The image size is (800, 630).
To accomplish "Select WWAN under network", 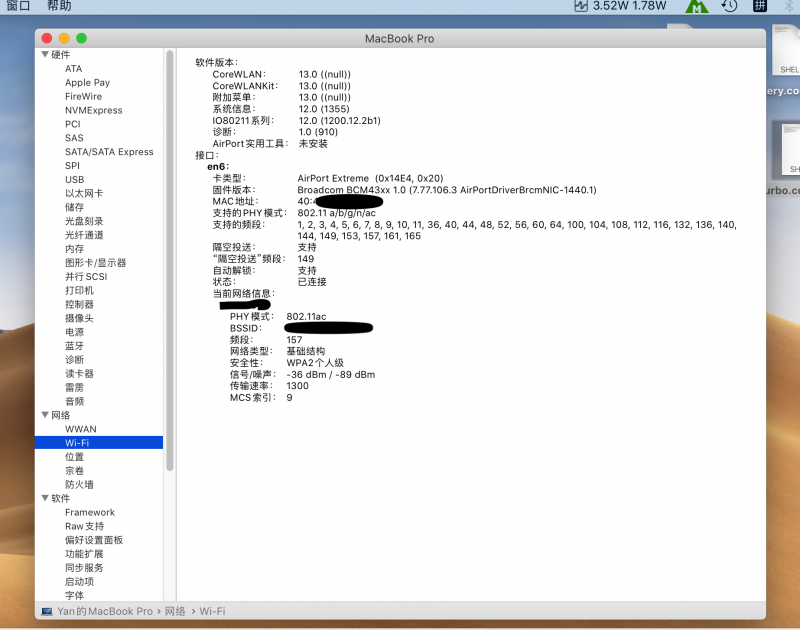I will click(x=81, y=429).
